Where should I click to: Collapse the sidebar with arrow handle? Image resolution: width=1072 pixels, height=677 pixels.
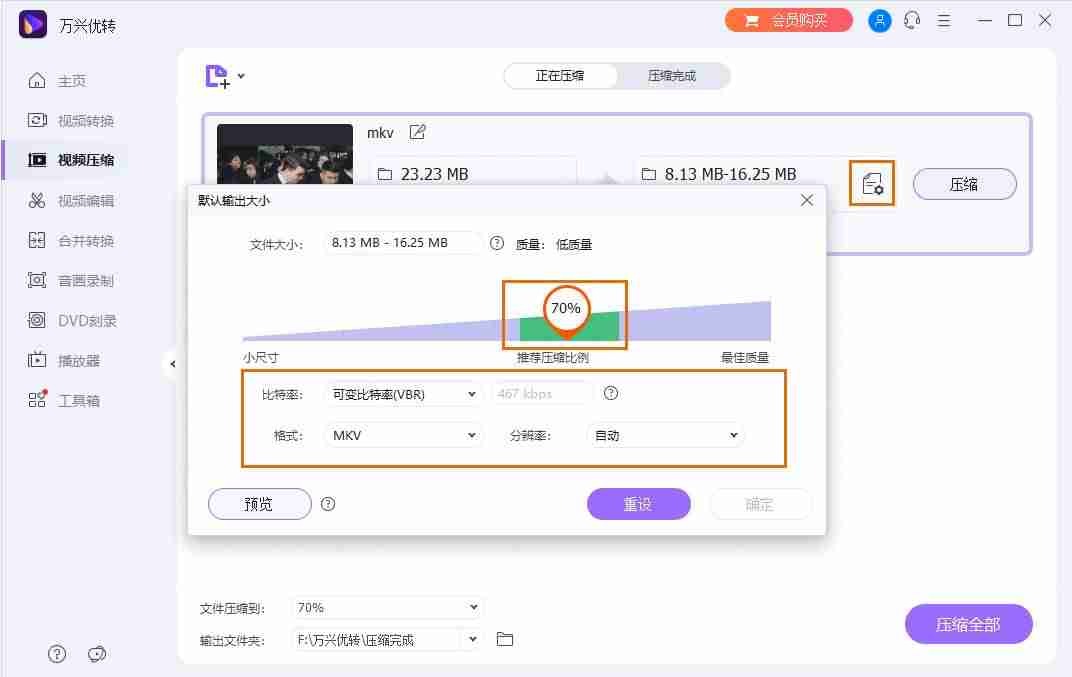[173, 364]
